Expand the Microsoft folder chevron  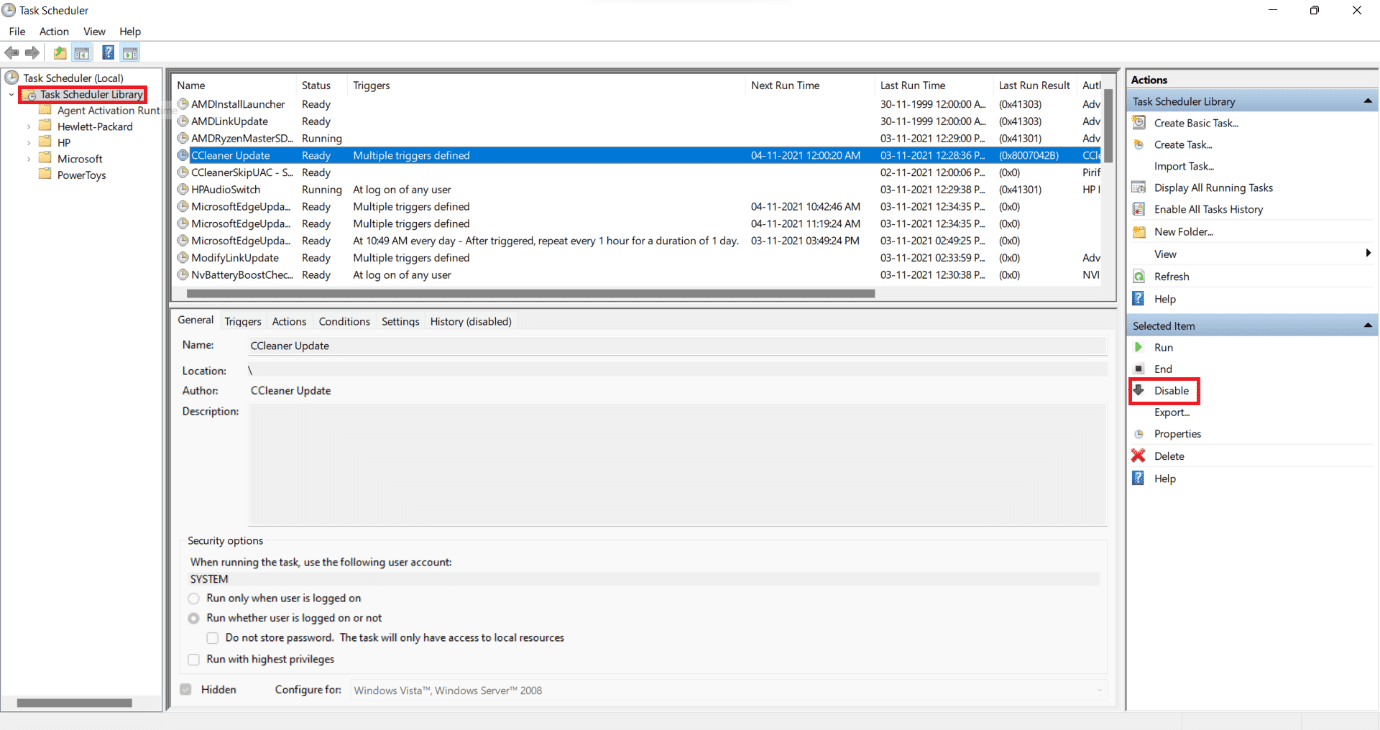coord(28,159)
